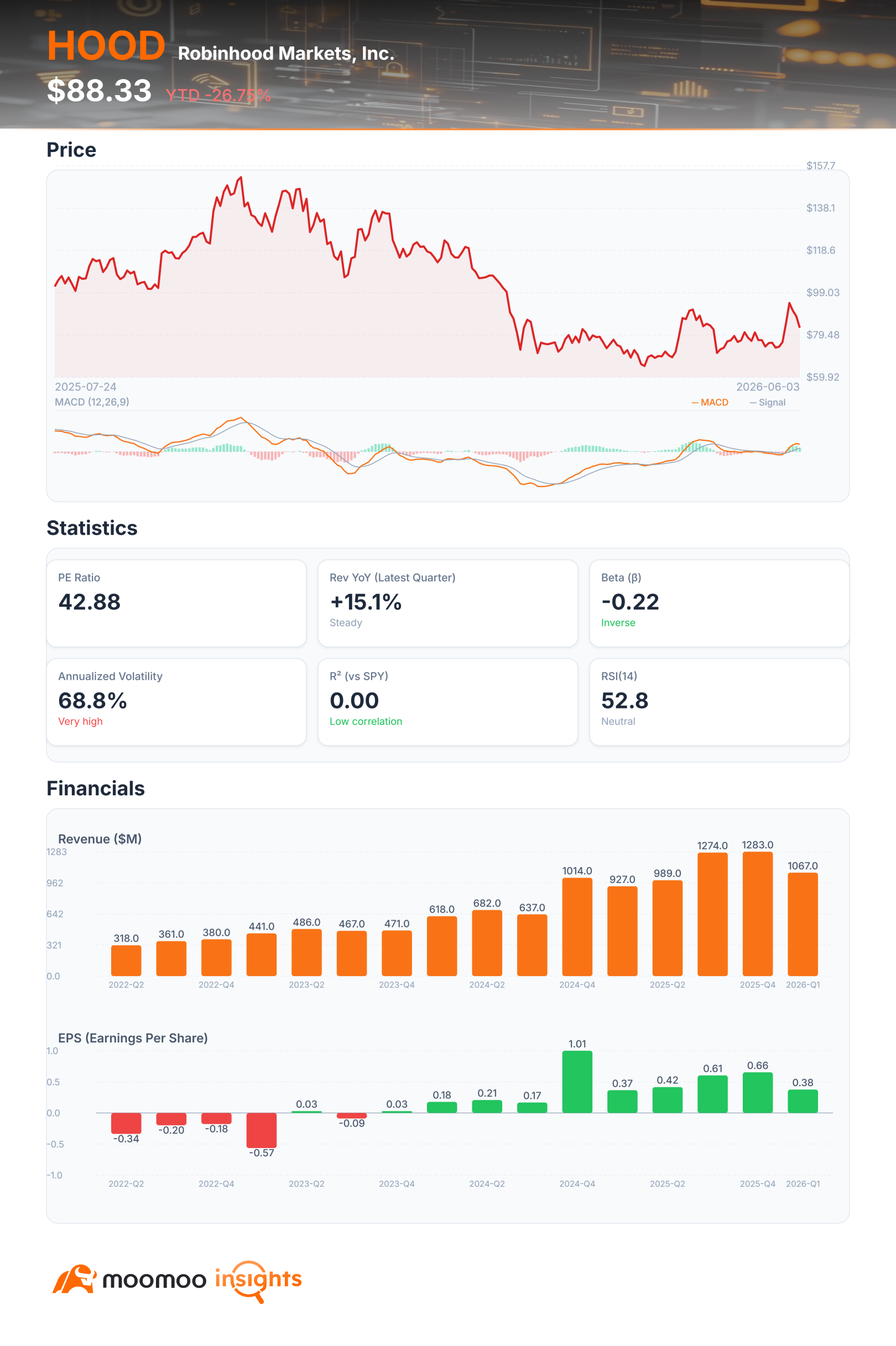
Task: Click the MACD (12,26,9) indicator label
Action: (x=92, y=401)
